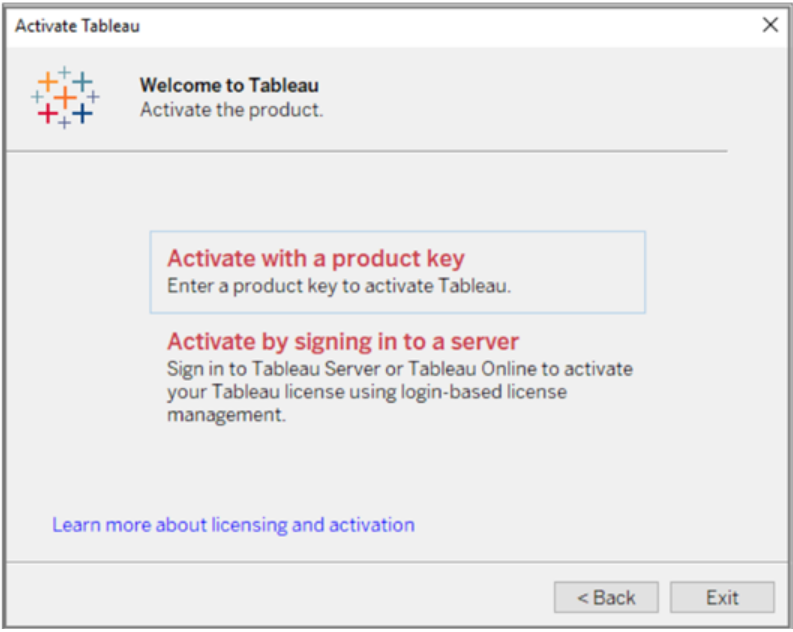Choose Activate with a product key

tap(316, 259)
